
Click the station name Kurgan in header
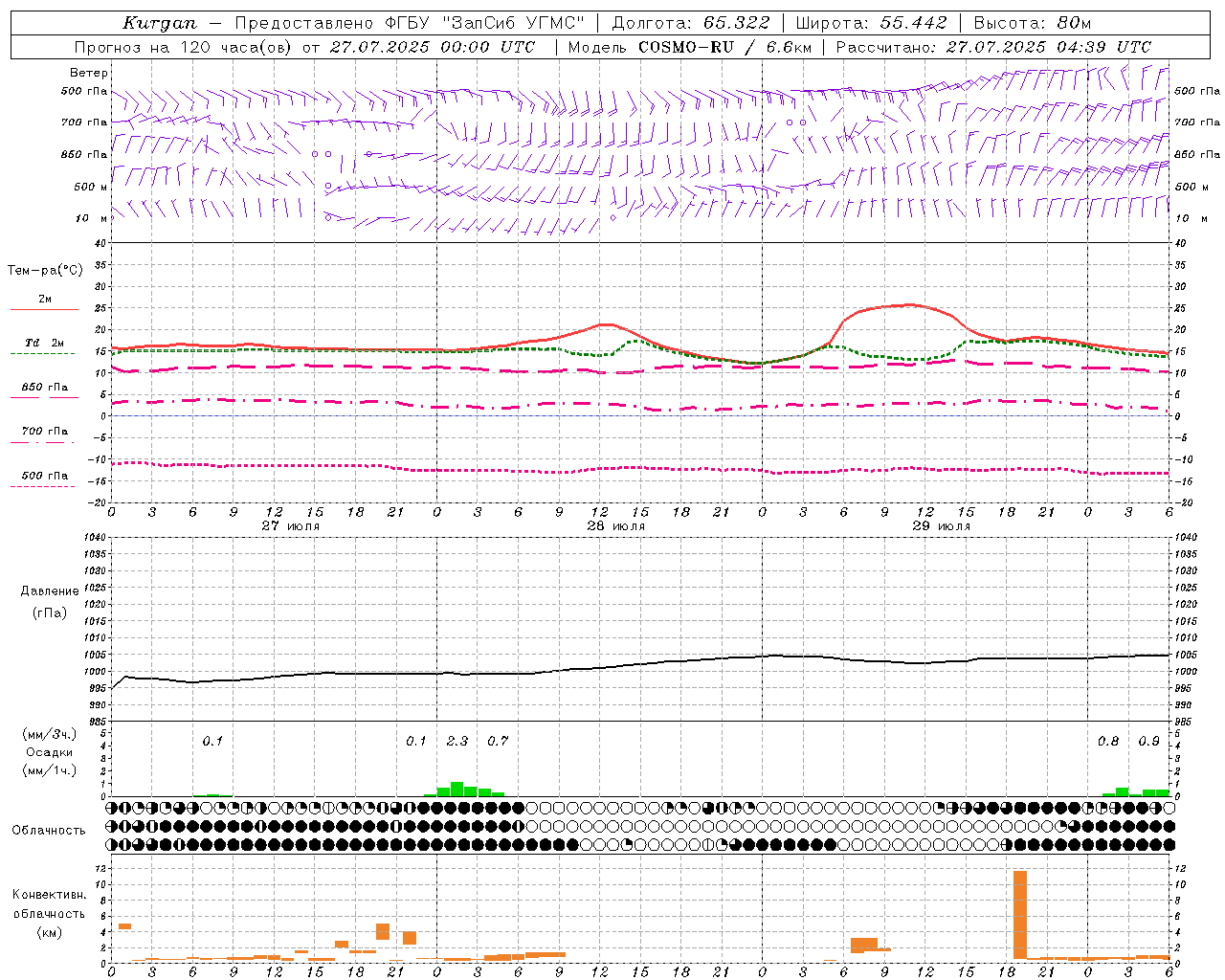point(159,23)
